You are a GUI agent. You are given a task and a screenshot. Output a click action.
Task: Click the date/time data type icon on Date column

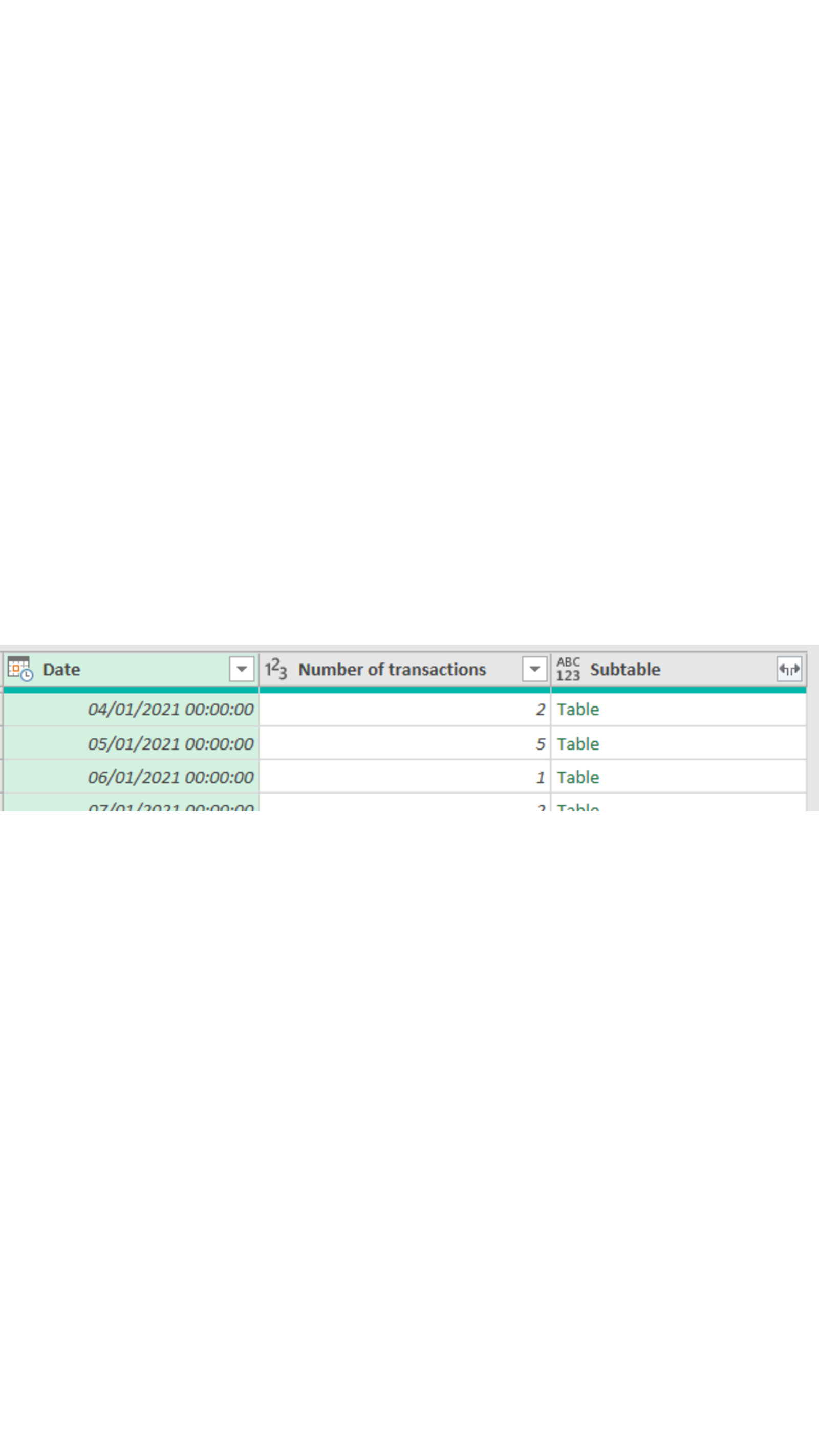coord(20,669)
